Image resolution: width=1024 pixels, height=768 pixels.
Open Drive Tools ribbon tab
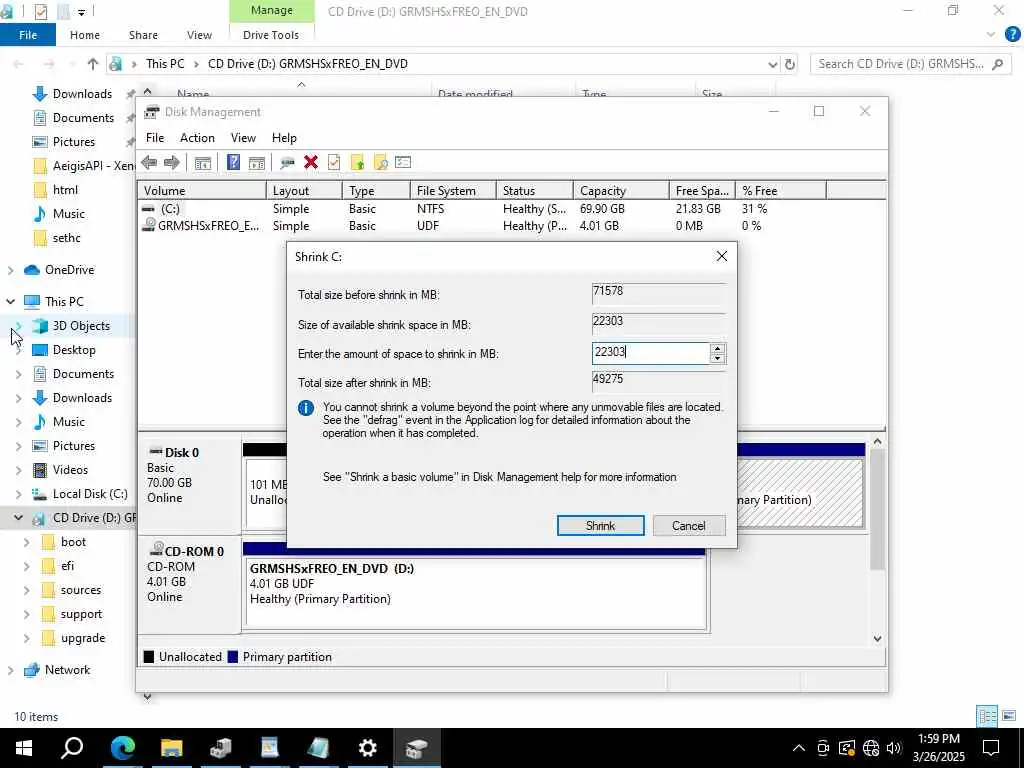(270, 35)
